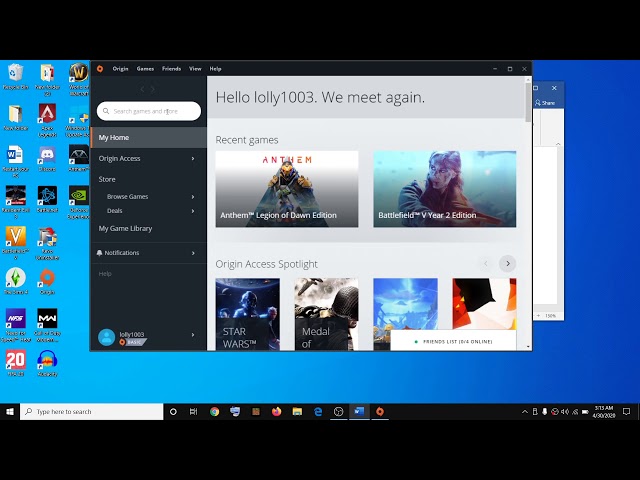Open Firefox from the taskbar
This screenshot has height=480, width=640.
(277, 411)
